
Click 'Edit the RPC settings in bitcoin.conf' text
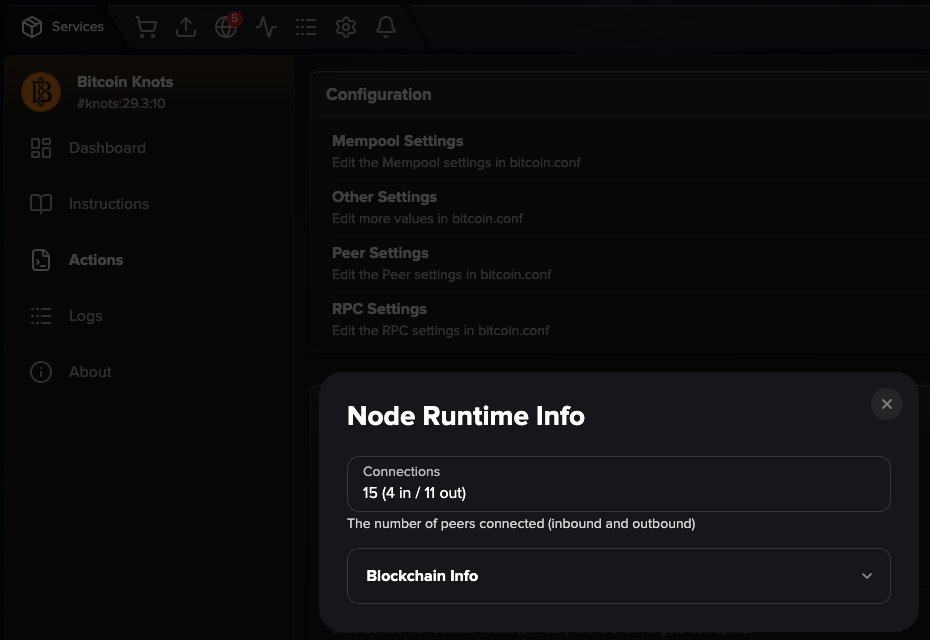pyautogui.click(x=441, y=330)
